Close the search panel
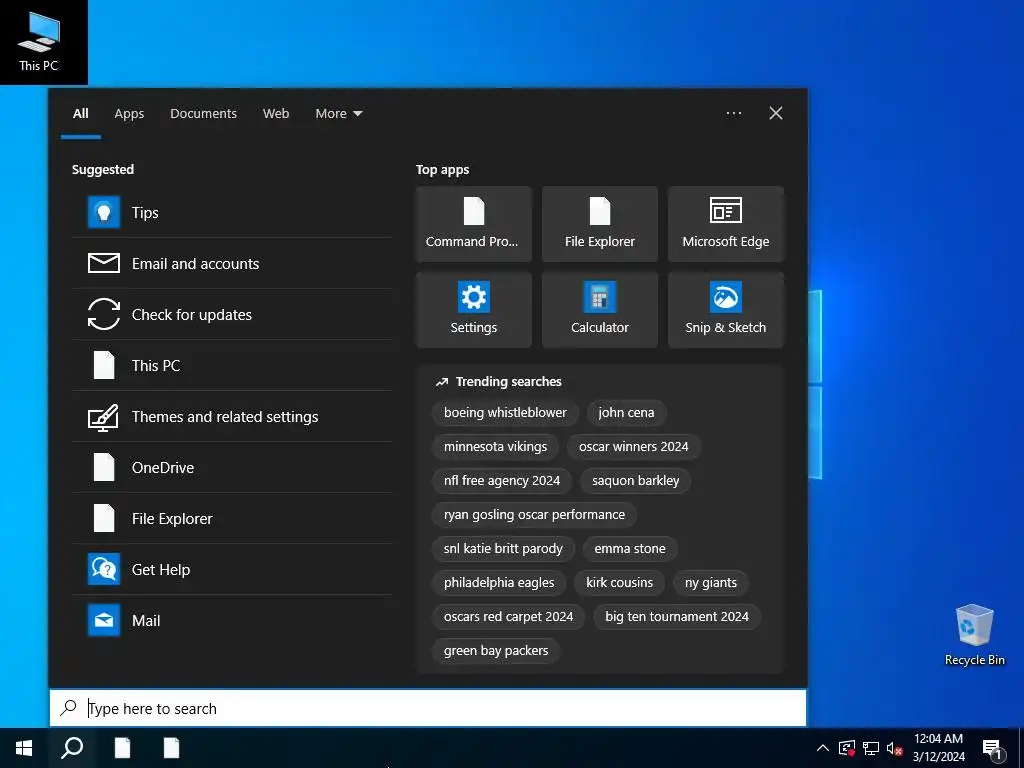This screenshot has width=1024, height=768. (776, 113)
